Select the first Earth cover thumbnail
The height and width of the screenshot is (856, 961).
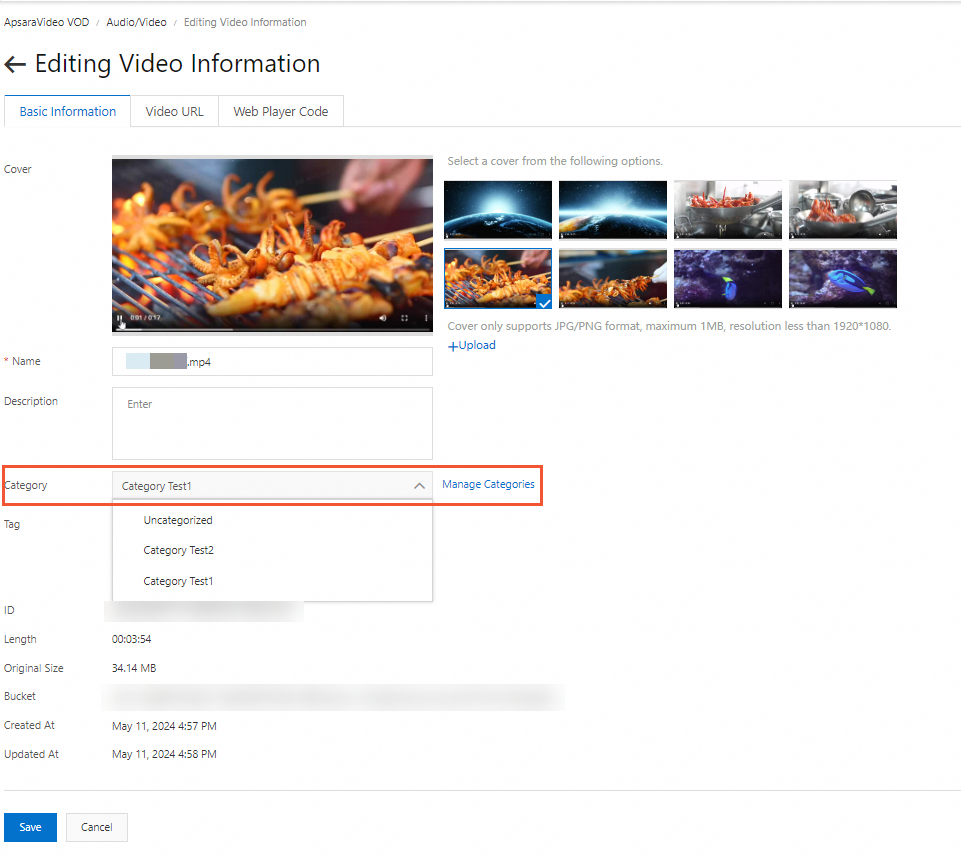498,210
